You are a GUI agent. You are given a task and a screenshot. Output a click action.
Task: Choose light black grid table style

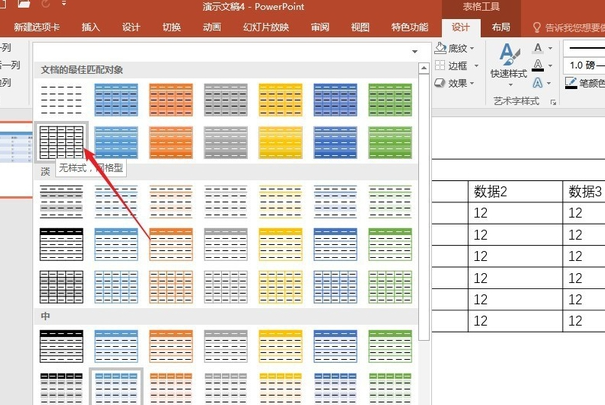[x=61, y=287]
